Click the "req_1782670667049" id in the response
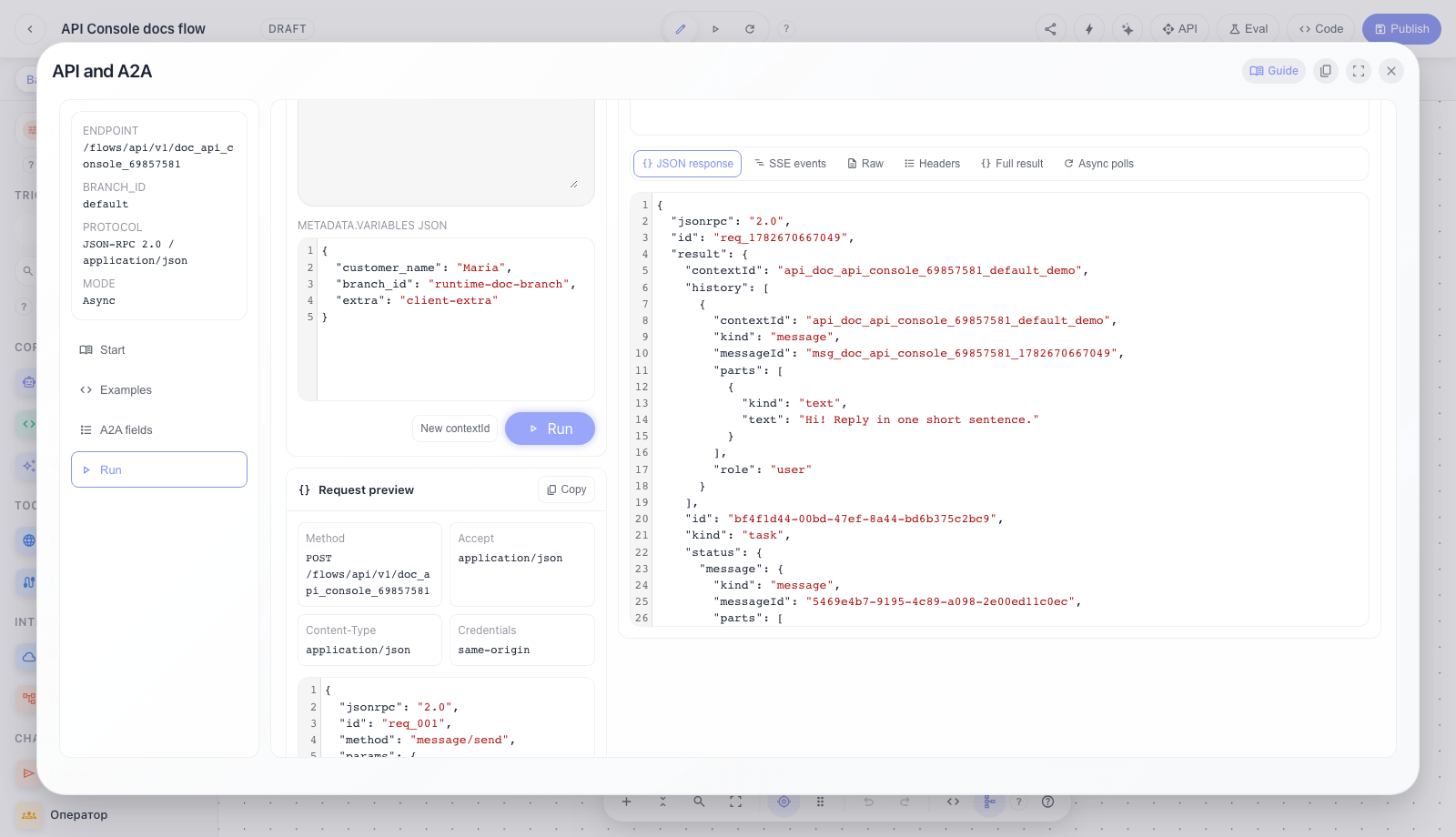Screen dimensions: 1456x837 [x=781, y=237]
